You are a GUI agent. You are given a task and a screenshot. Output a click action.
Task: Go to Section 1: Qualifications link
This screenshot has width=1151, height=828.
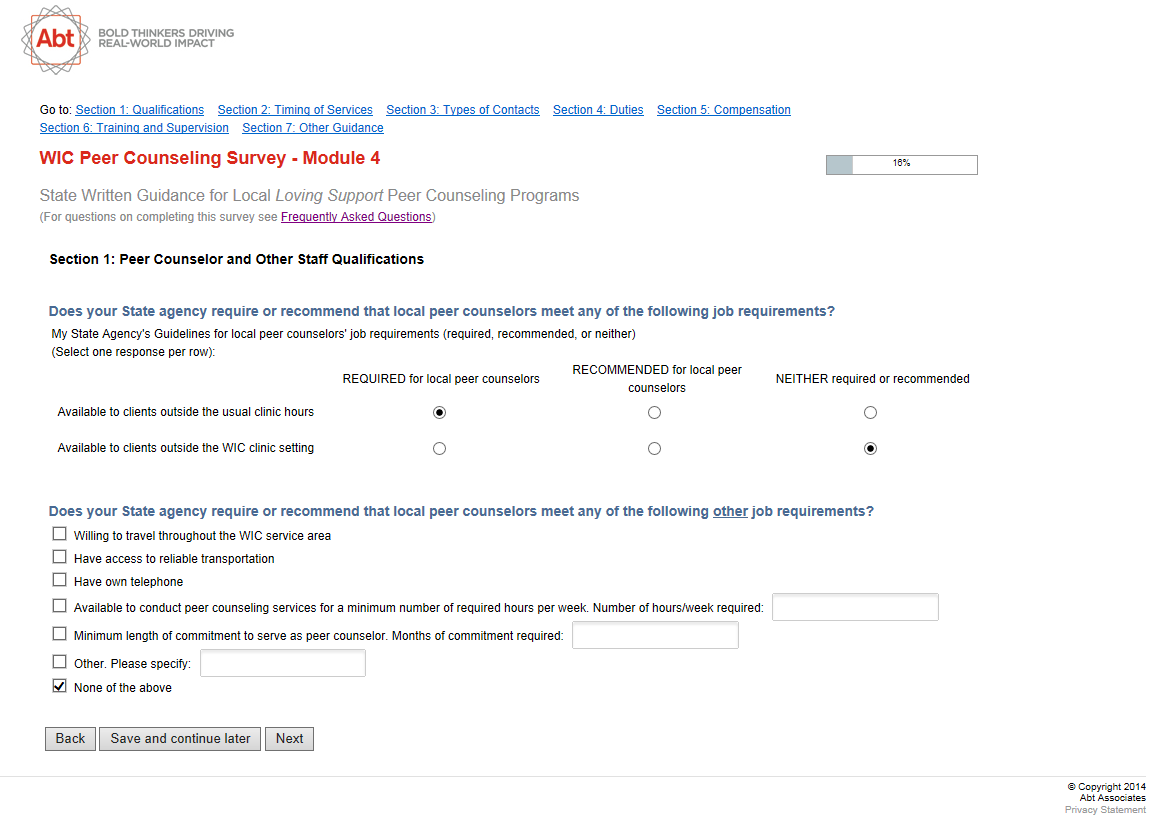point(140,110)
